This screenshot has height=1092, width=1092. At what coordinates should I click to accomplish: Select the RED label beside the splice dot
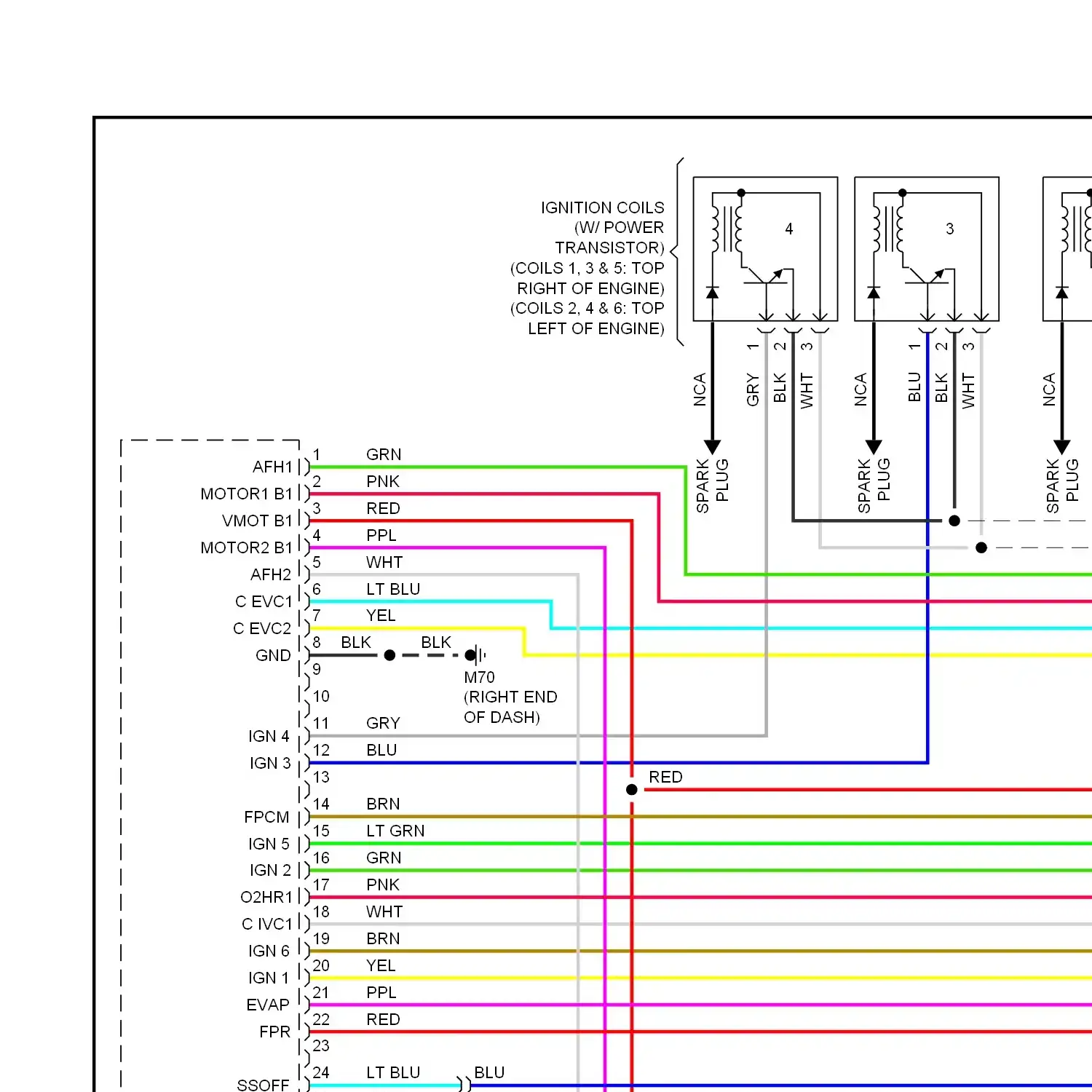665,777
